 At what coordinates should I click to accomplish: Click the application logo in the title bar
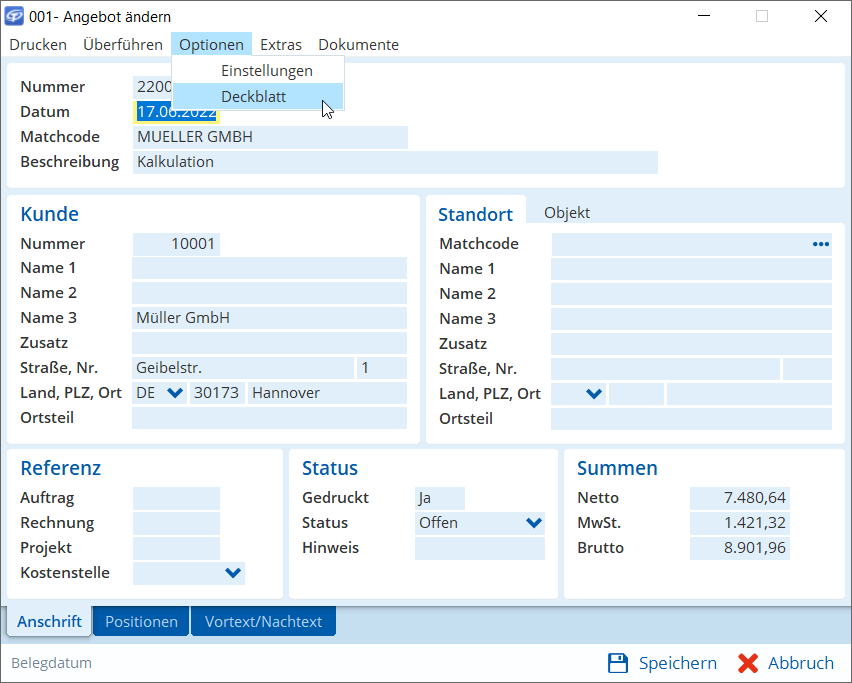click(15, 16)
